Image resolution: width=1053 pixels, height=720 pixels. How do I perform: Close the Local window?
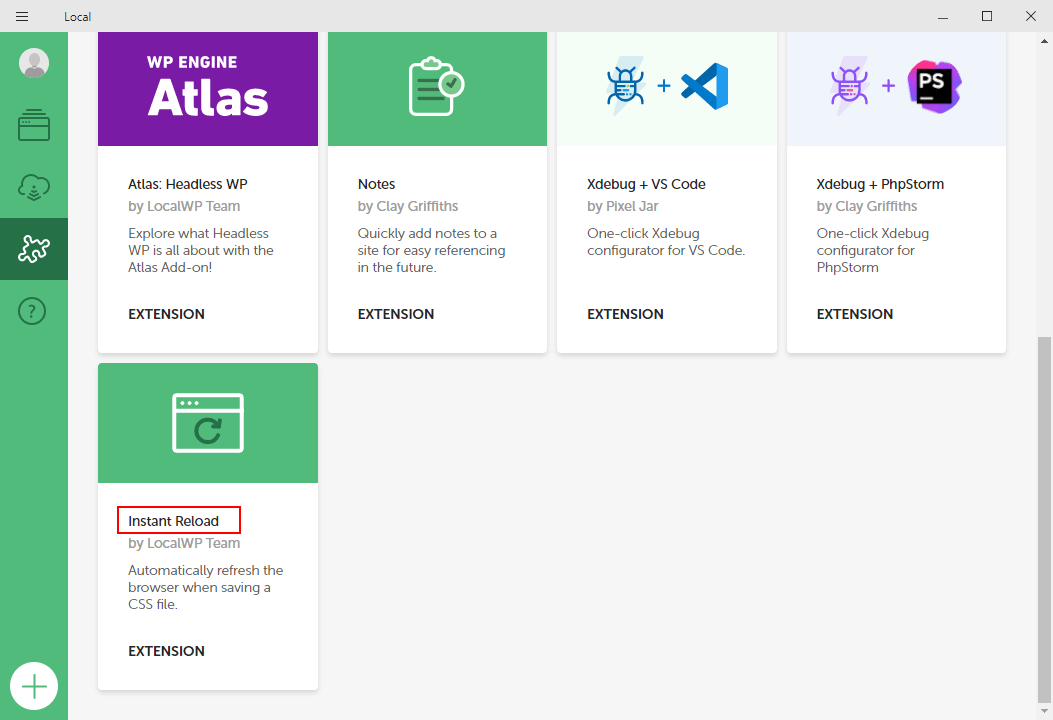pos(1031,16)
